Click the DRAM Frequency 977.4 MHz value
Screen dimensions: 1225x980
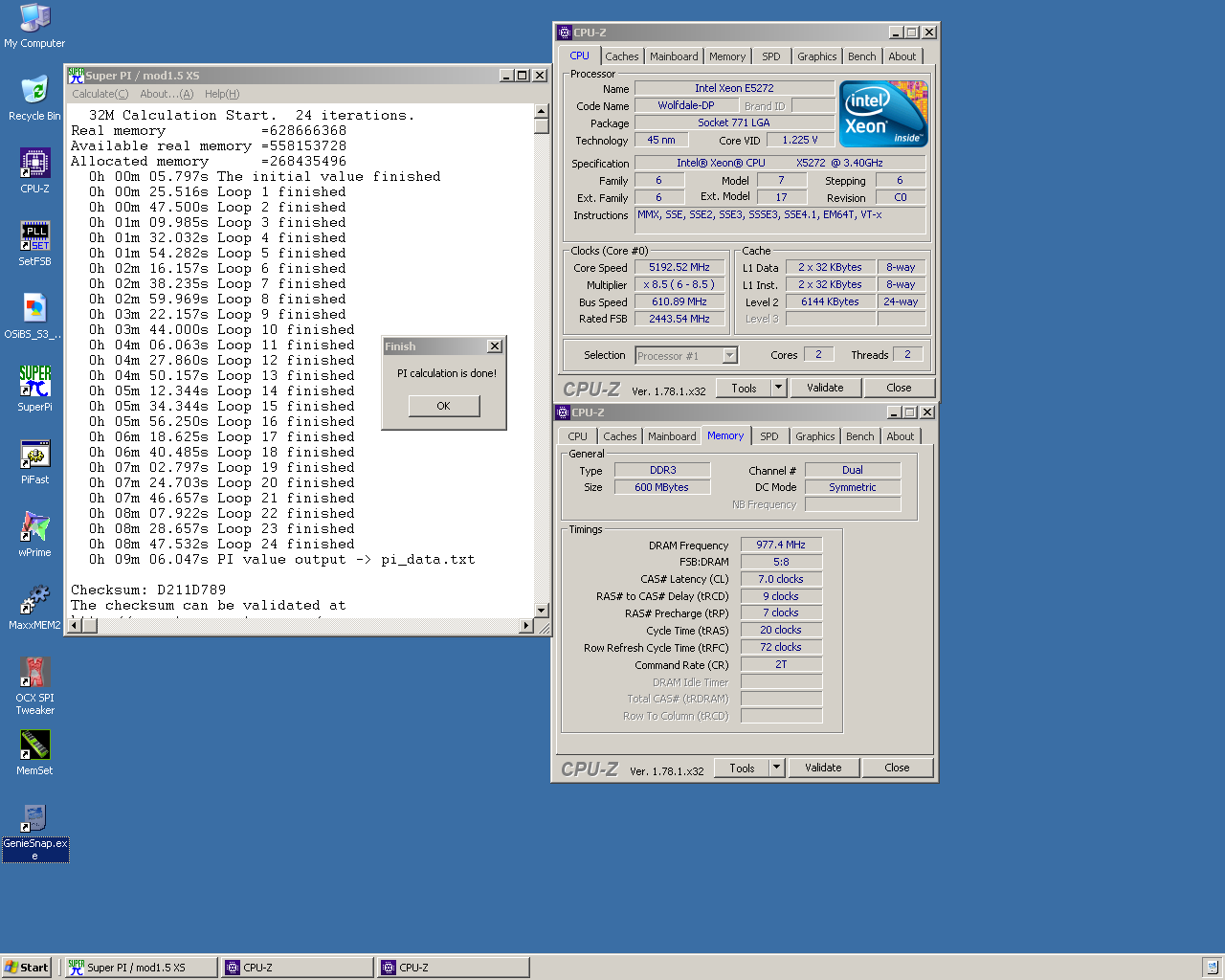[781, 545]
